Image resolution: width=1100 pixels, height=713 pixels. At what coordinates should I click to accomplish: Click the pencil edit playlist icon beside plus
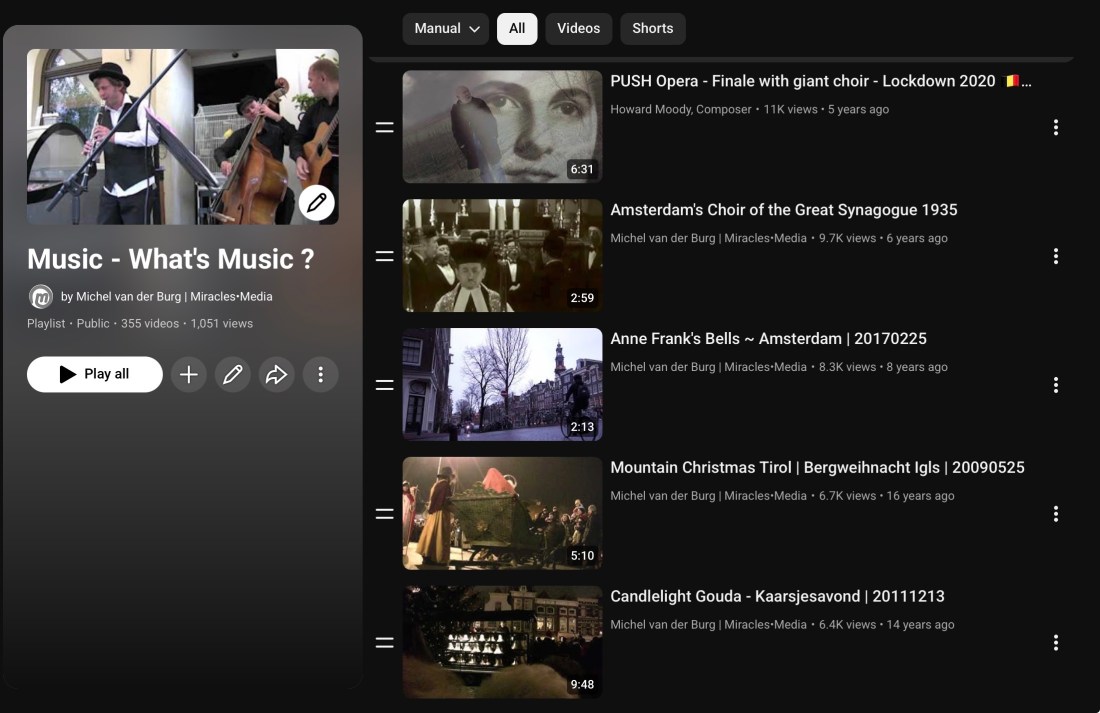[233, 374]
